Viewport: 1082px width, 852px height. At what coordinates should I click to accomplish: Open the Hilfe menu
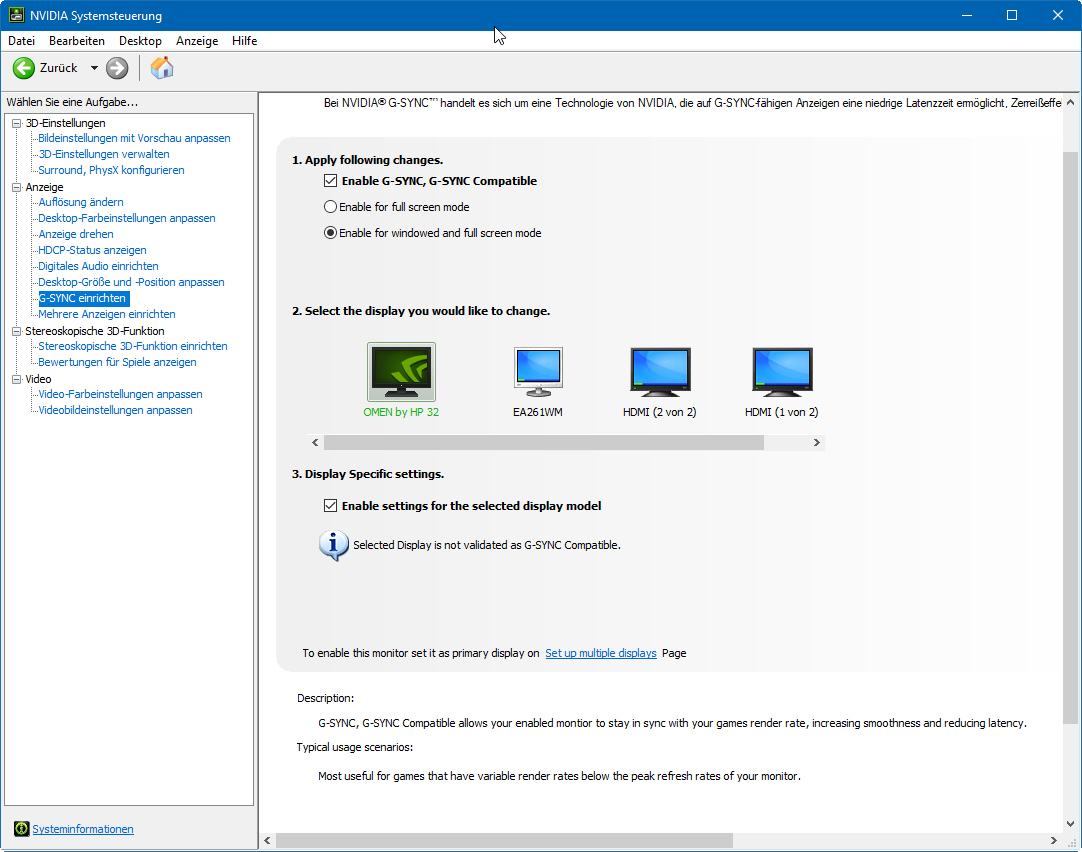(244, 41)
